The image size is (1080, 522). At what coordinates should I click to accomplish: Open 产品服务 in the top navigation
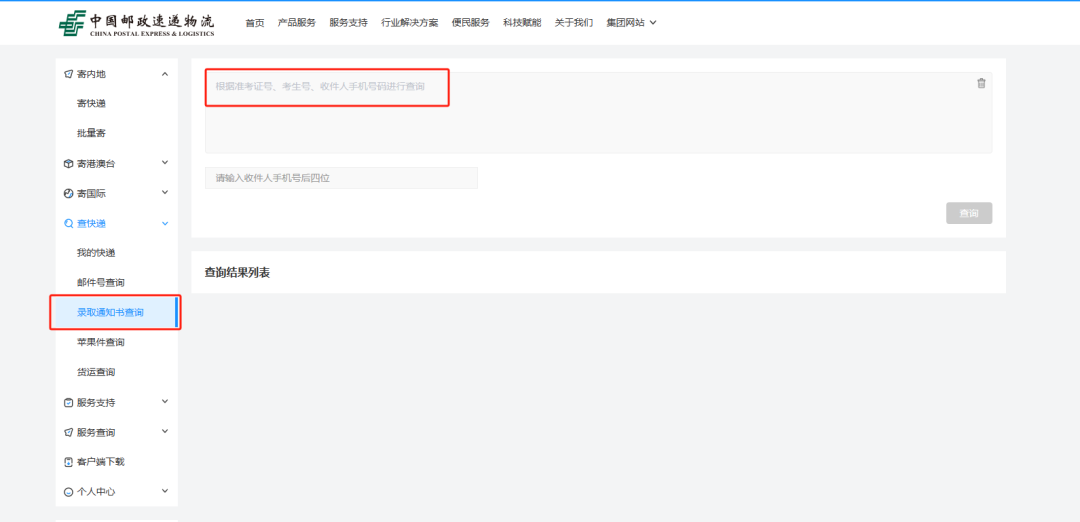[x=297, y=23]
